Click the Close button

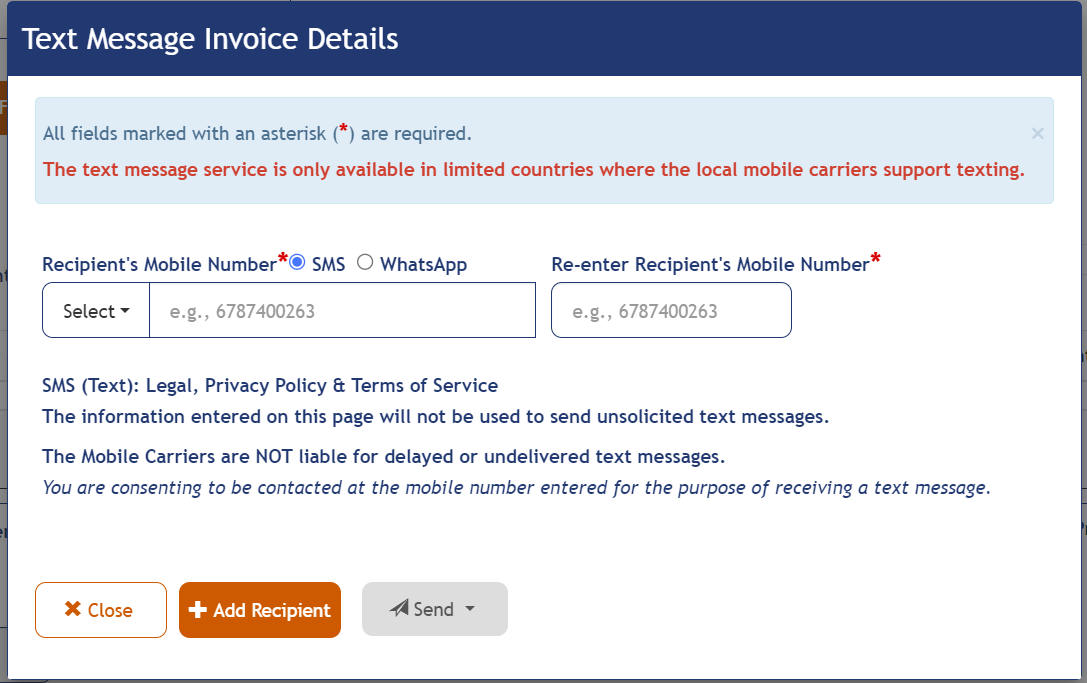pos(100,609)
